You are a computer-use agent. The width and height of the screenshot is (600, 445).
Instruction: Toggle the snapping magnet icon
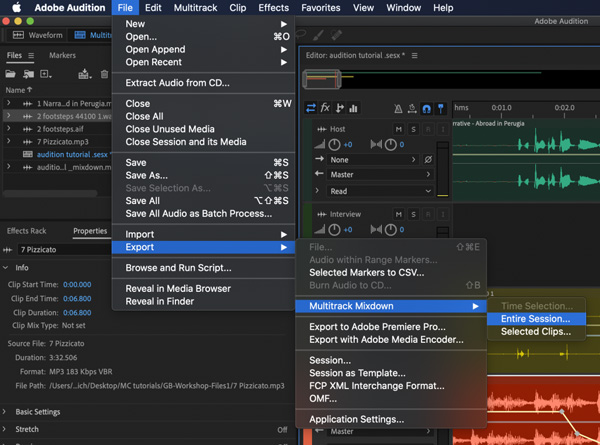point(426,109)
